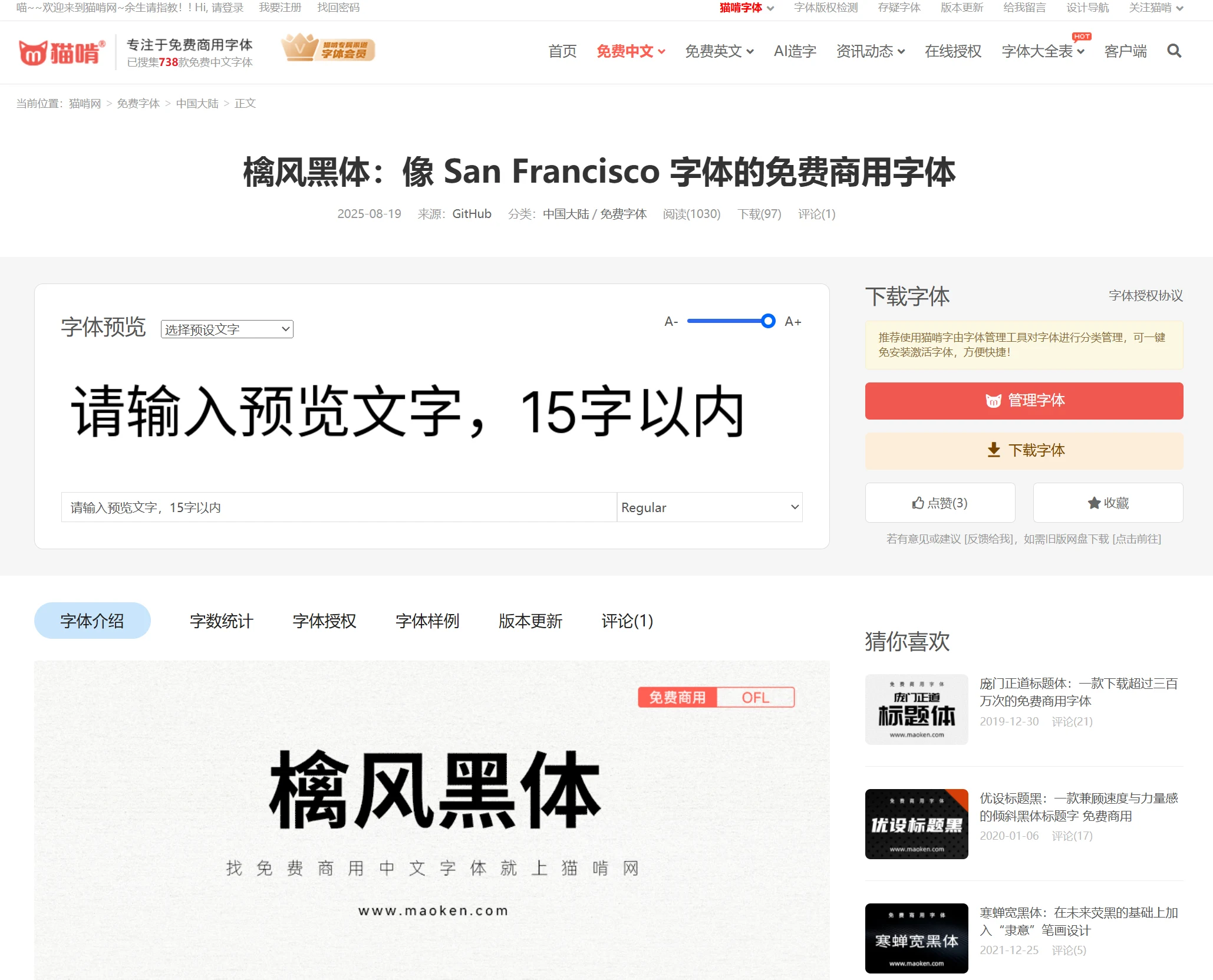Switch to the 字体授权 tab
The image size is (1213, 980).
[x=324, y=621]
